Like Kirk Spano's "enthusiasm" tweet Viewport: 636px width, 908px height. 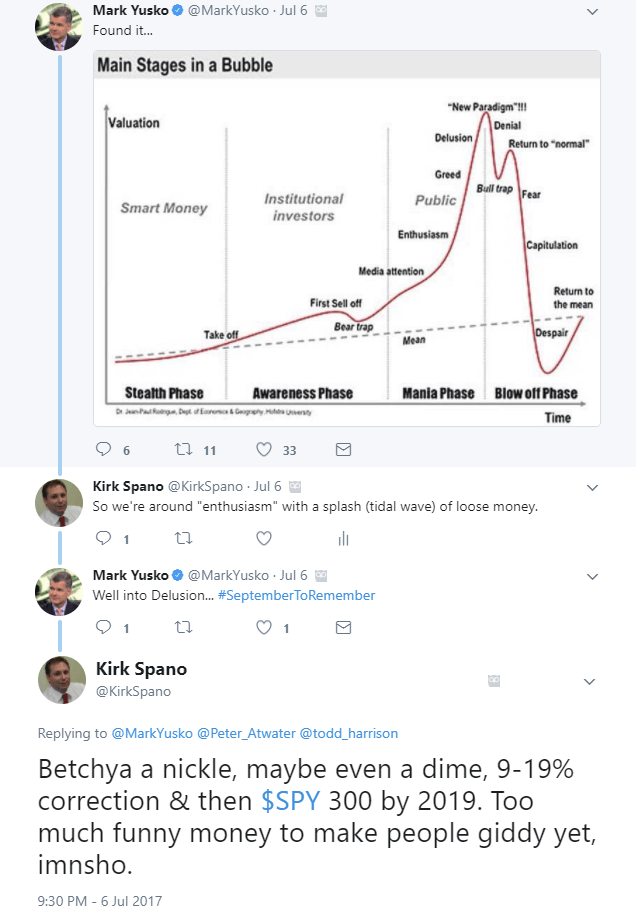pos(264,539)
